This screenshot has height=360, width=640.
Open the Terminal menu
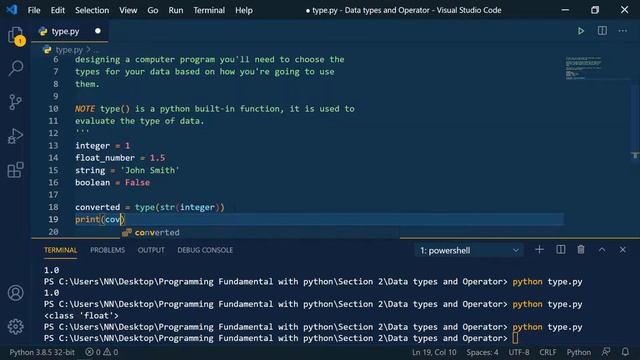tap(209, 10)
